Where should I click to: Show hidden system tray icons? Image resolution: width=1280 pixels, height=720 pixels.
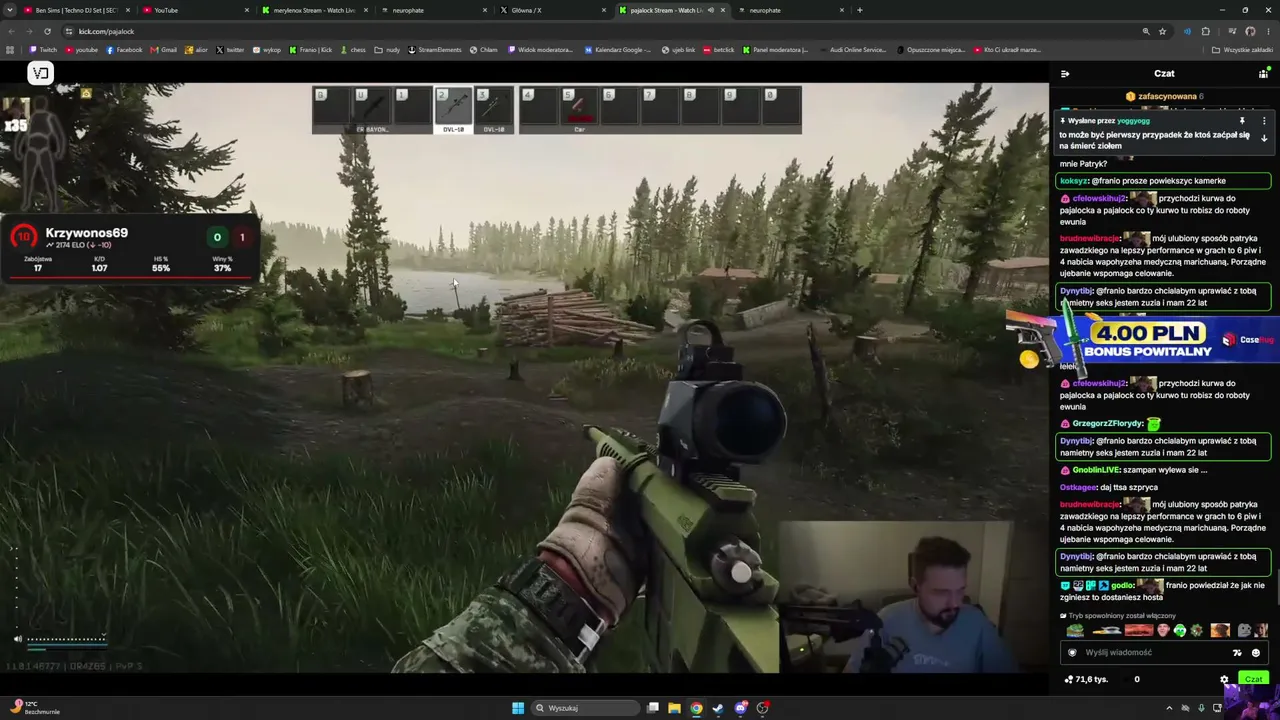[x=1169, y=708]
